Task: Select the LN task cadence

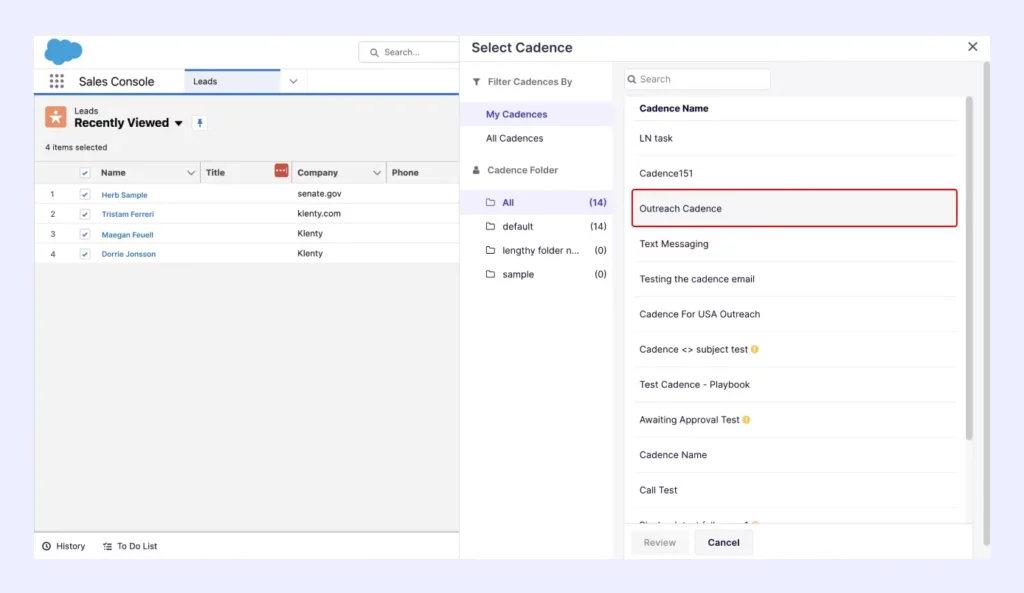Action: click(x=793, y=138)
